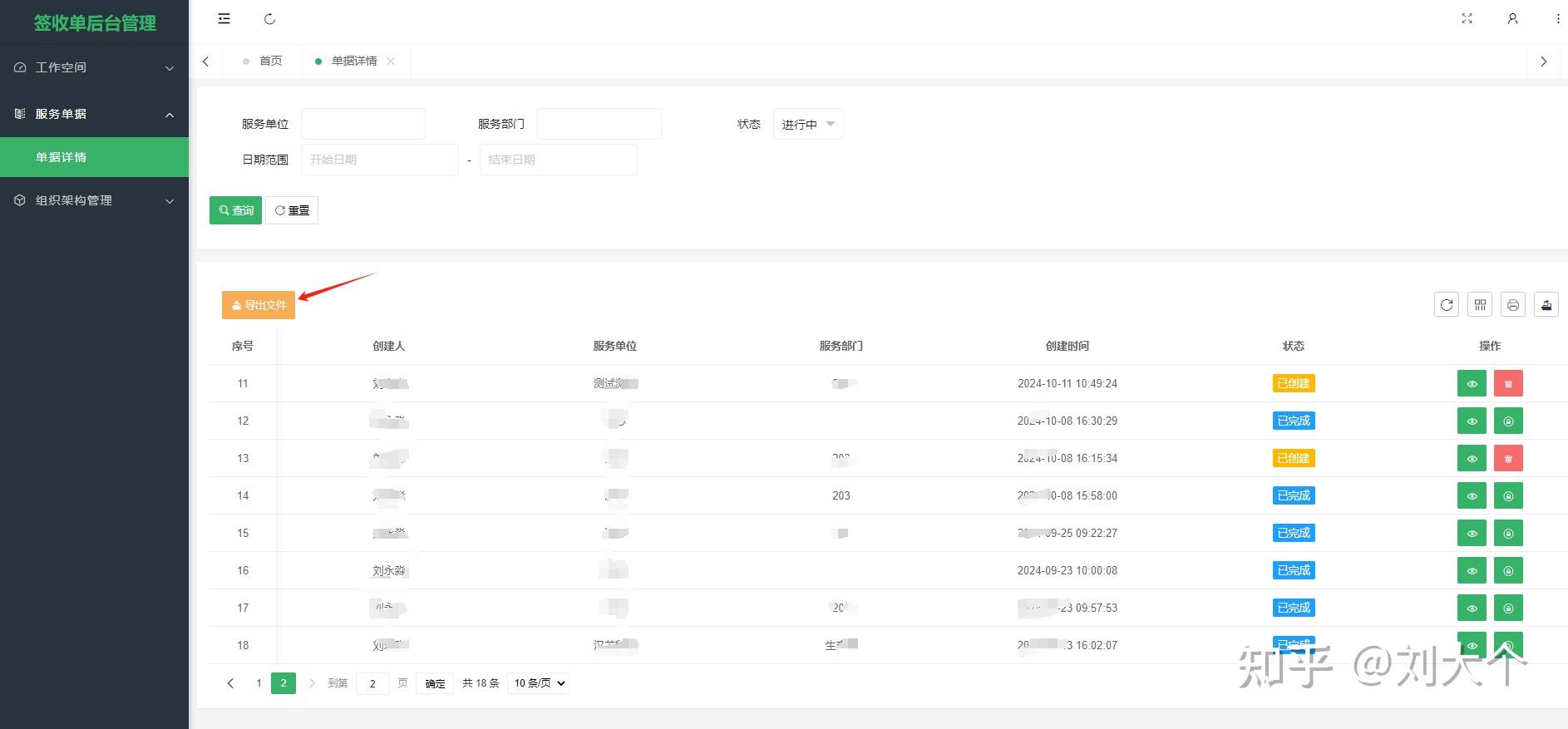The image size is (1568, 729).
Task: Click the 签收单后台管理 logo title
Action: click(95, 22)
